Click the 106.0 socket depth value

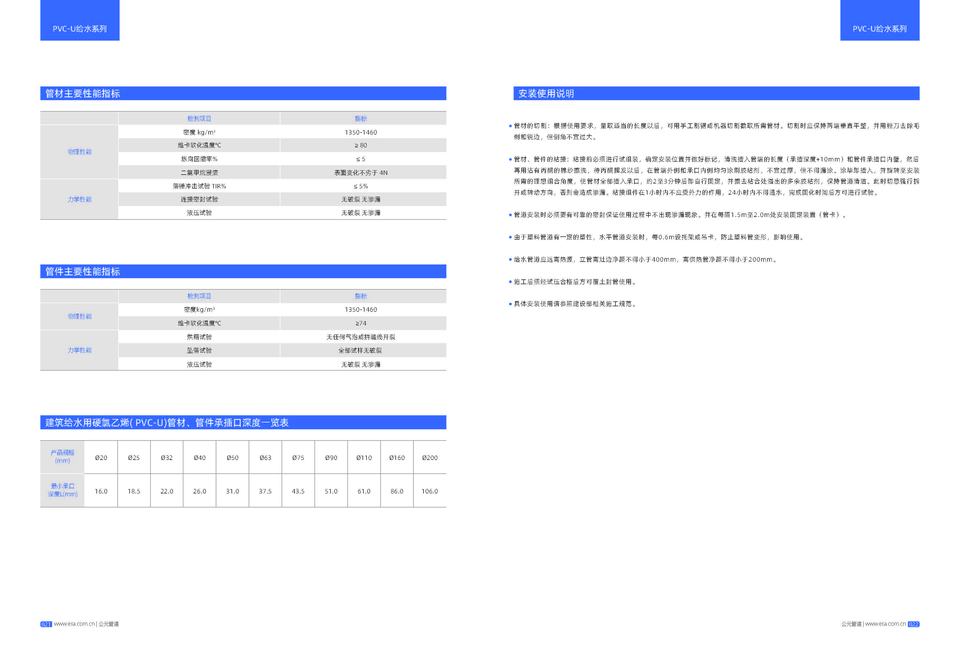point(429,491)
